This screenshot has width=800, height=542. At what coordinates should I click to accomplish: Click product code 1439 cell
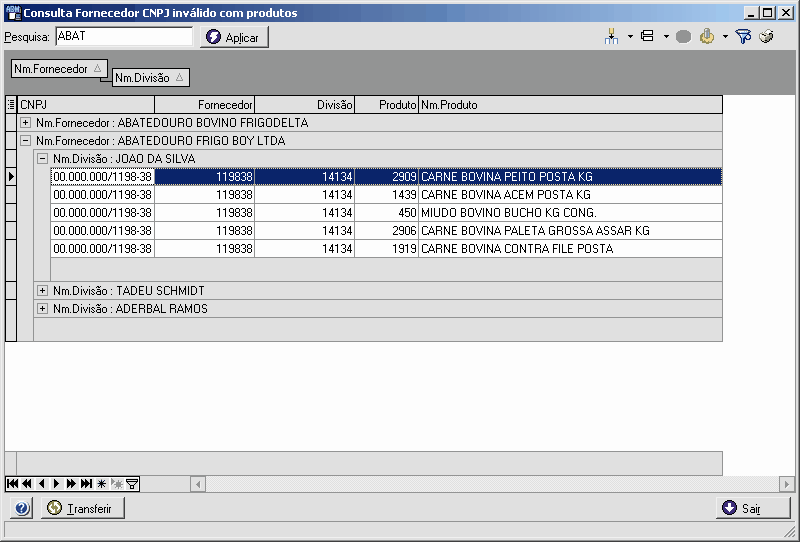click(x=386, y=194)
